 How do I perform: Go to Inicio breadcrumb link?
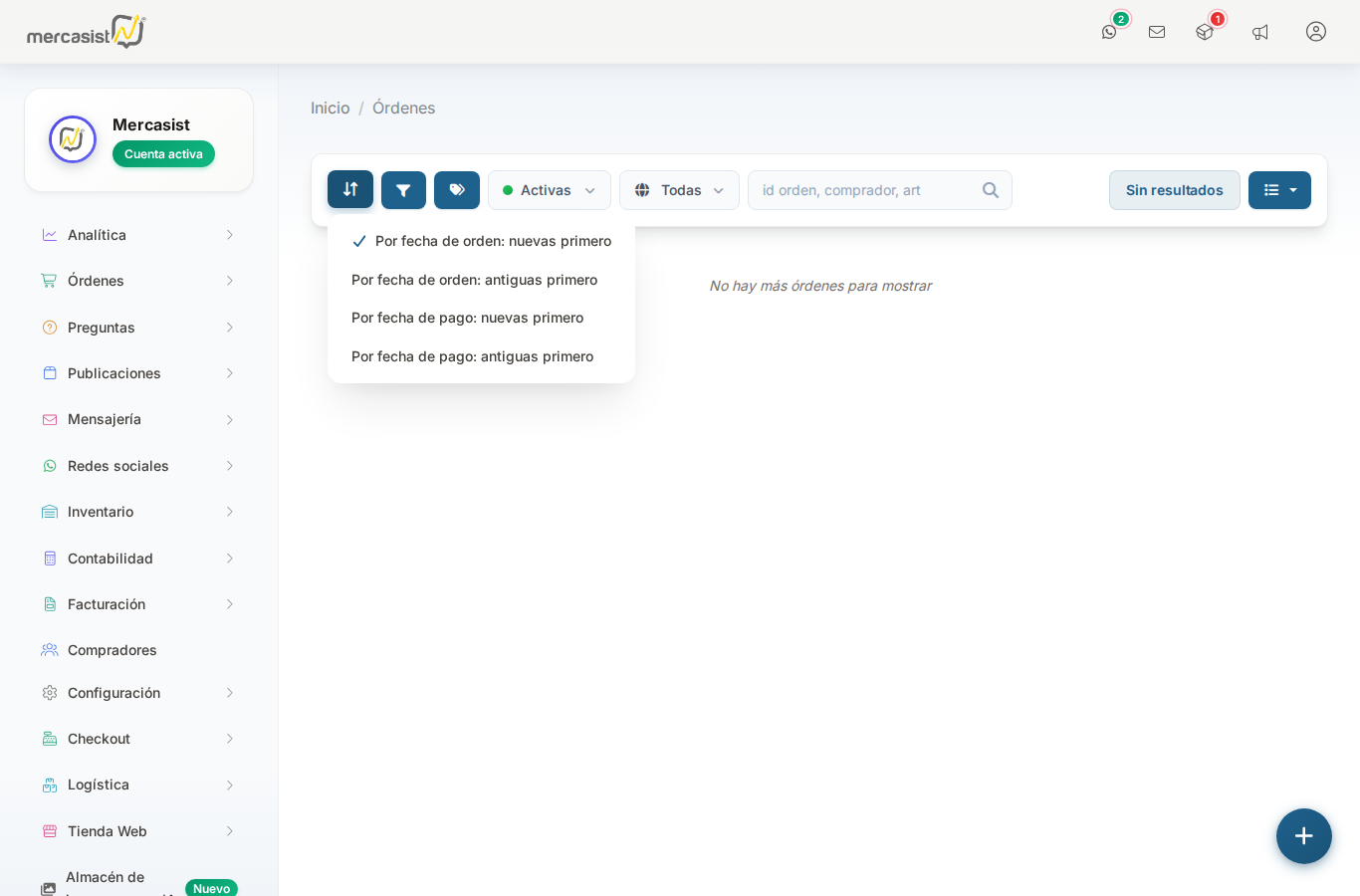pyautogui.click(x=331, y=108)
